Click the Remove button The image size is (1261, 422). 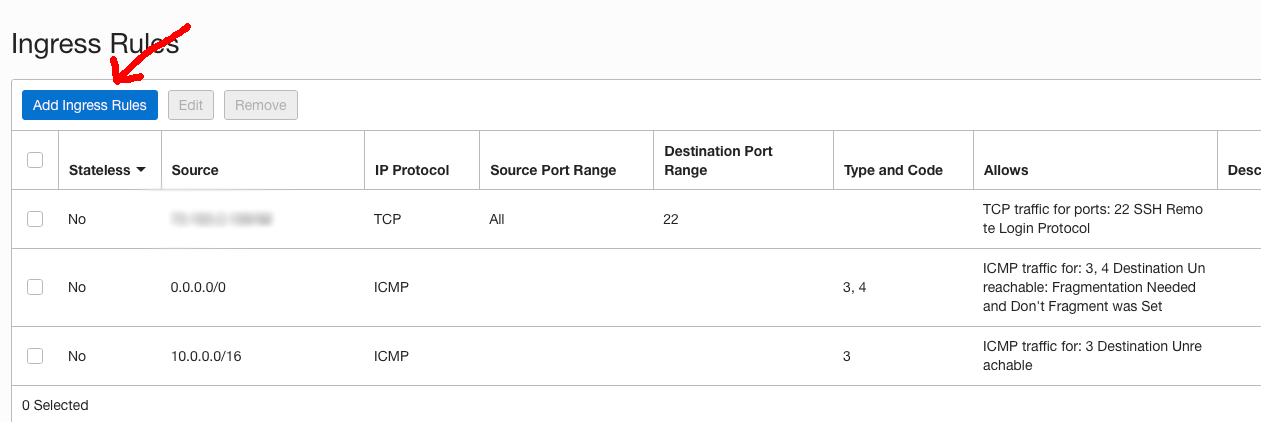(x=261, y=105)
